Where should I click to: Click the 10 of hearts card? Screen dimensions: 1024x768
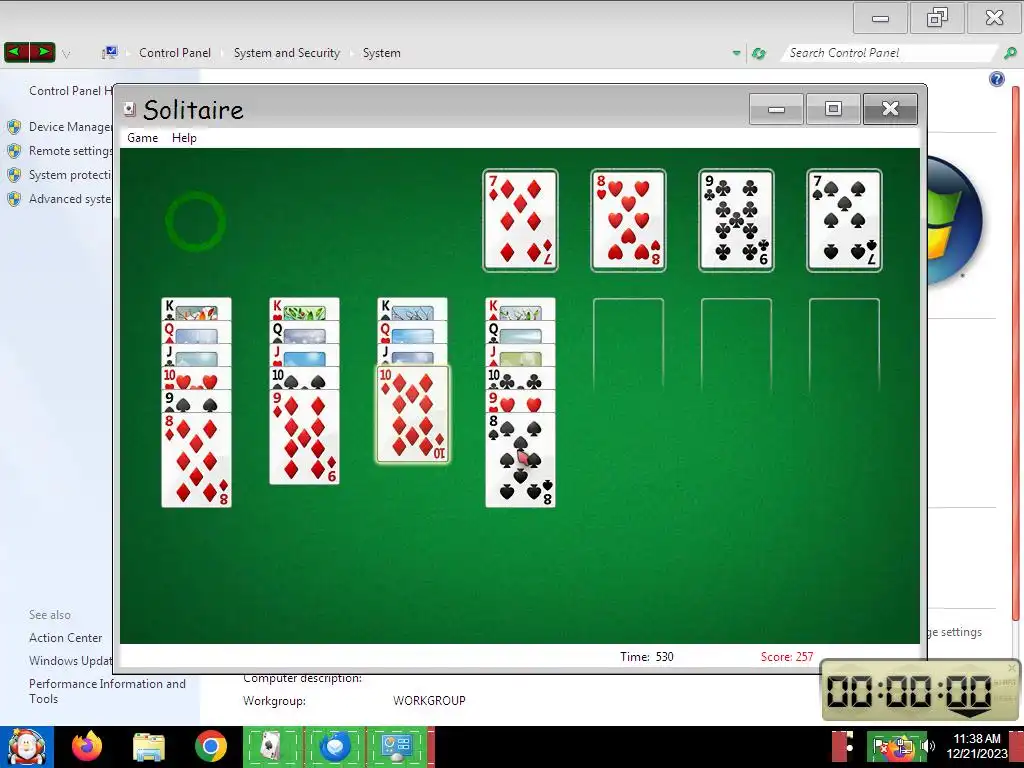pyautogui.click(x=196, y=378)
